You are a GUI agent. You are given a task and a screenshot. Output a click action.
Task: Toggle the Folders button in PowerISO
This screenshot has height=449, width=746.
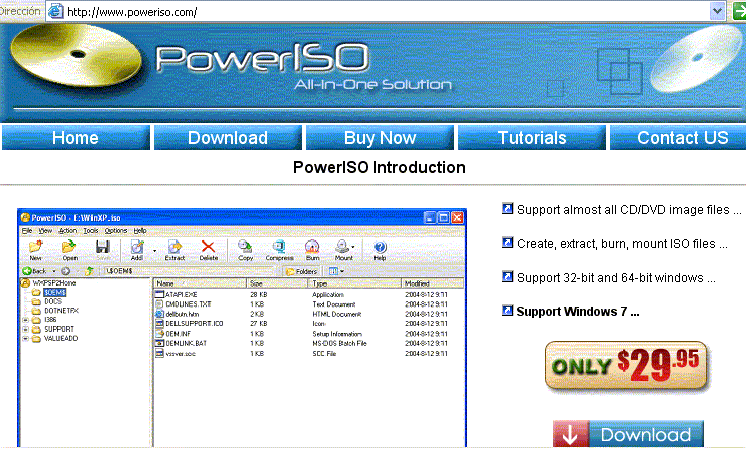(301, 271)
